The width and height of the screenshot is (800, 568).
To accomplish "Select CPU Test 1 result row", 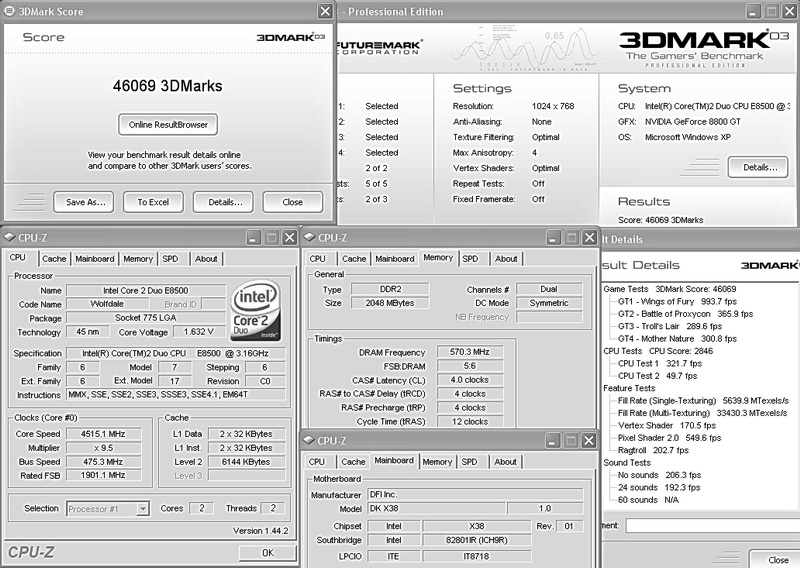I will point(660,363).
